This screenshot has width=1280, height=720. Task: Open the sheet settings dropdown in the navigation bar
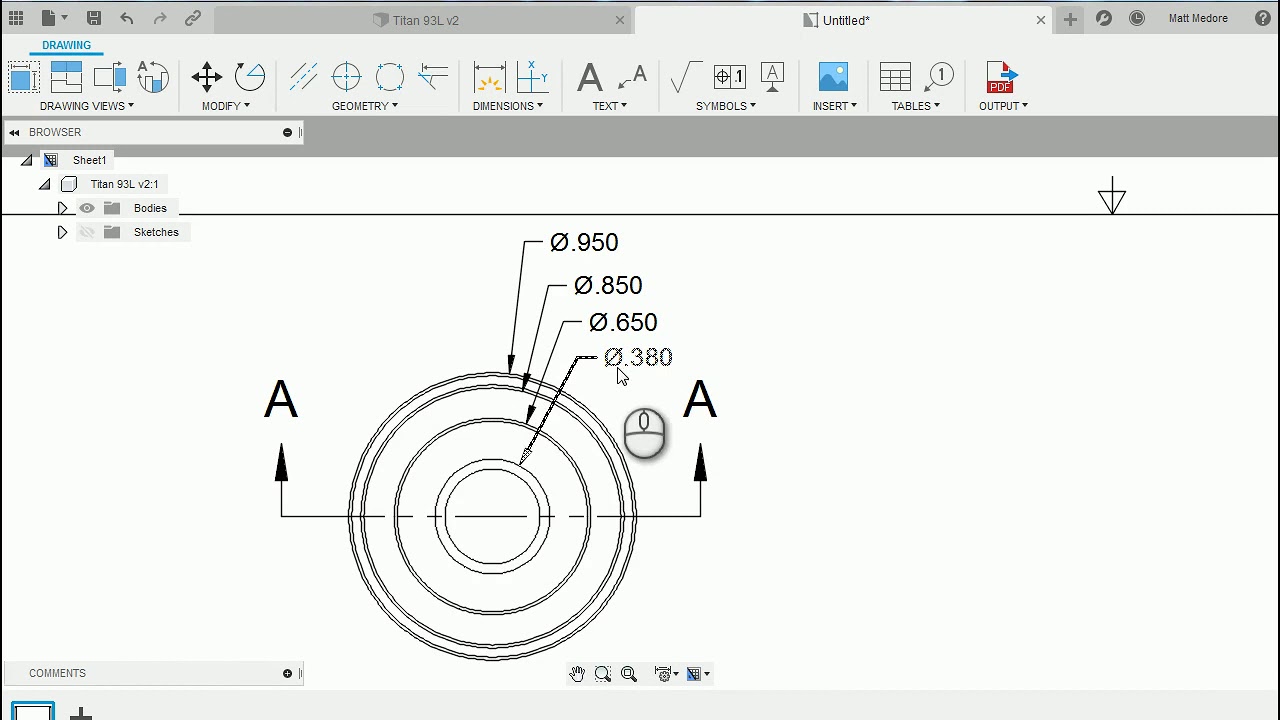pos(698,674)
